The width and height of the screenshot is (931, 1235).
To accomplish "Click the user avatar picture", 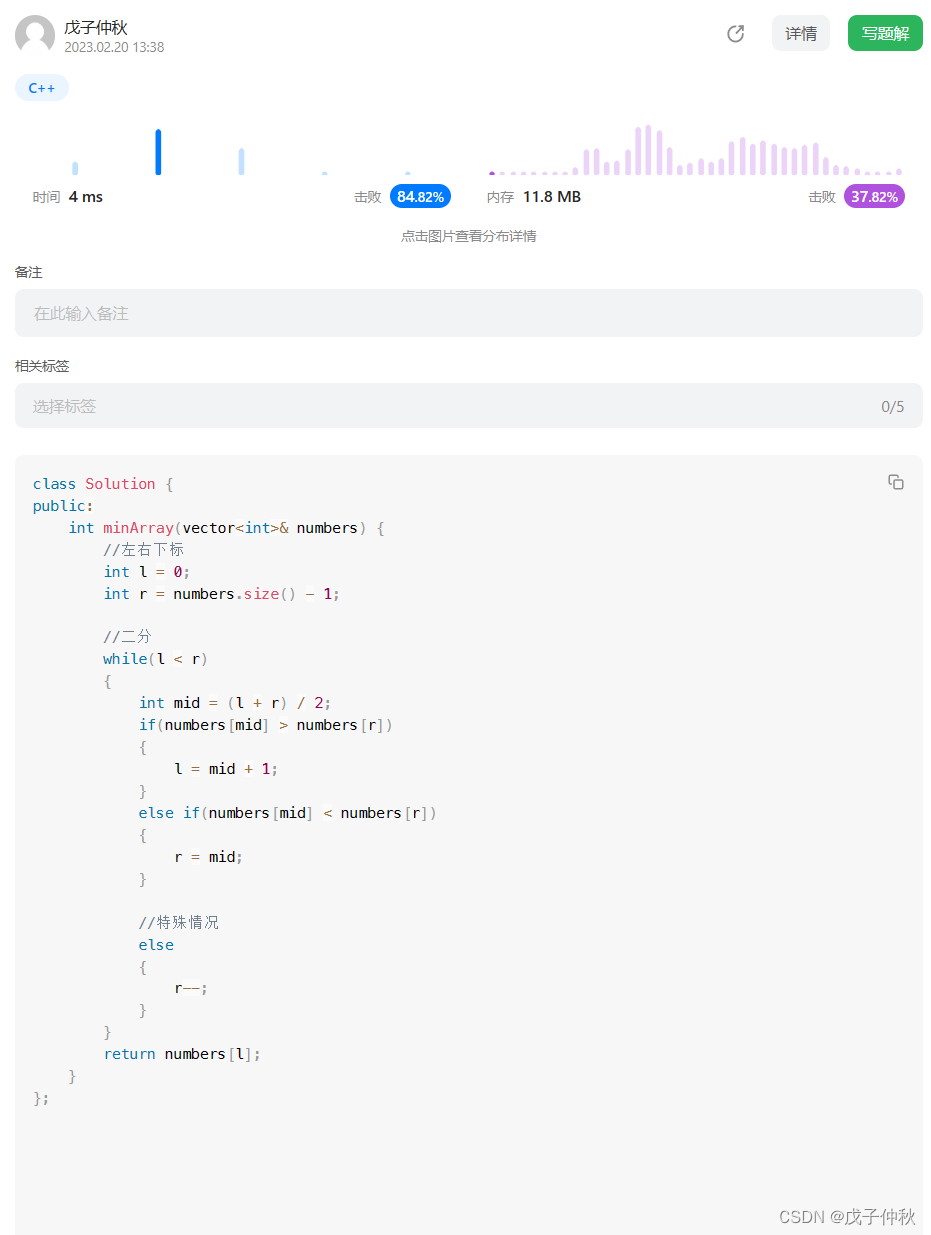I will (x=35, y=35).
